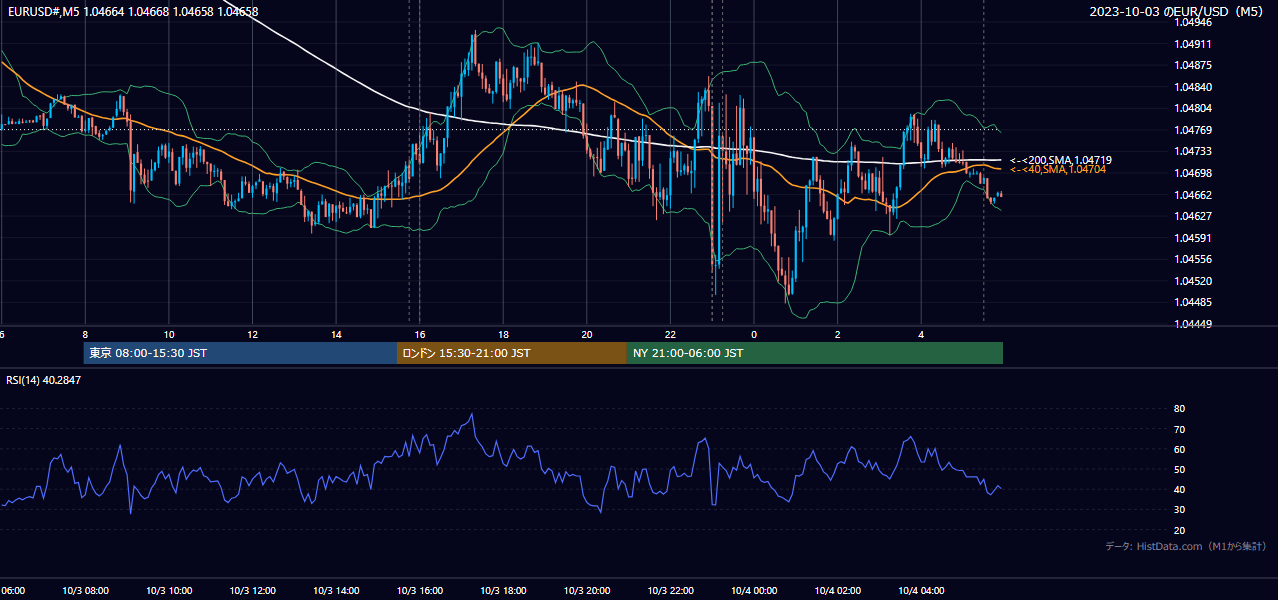This screenshot has height=600, width=1278.
Task: Click price axis label 1.04840
Action: (x=1192, y=87)
